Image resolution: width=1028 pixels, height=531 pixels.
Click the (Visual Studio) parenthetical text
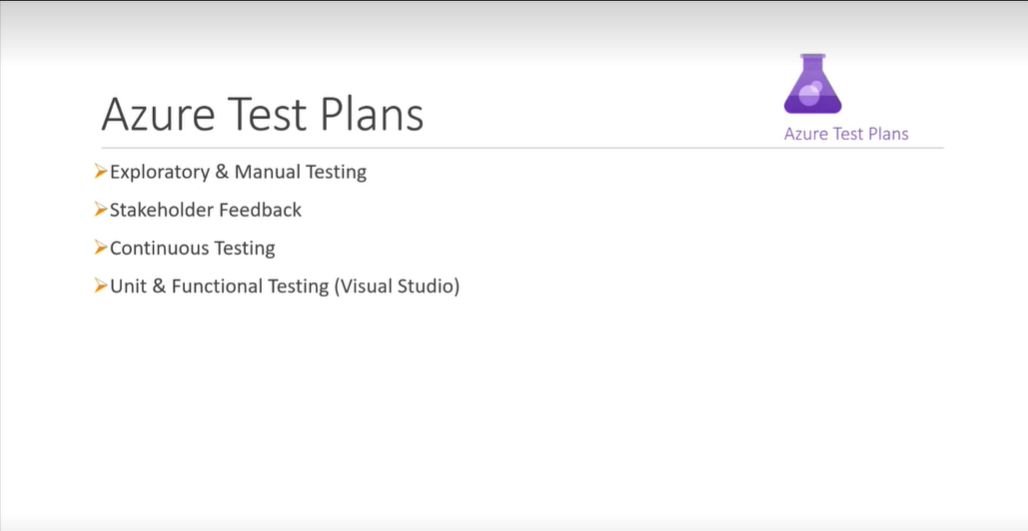pyautogui.click(x=397, y=286)
